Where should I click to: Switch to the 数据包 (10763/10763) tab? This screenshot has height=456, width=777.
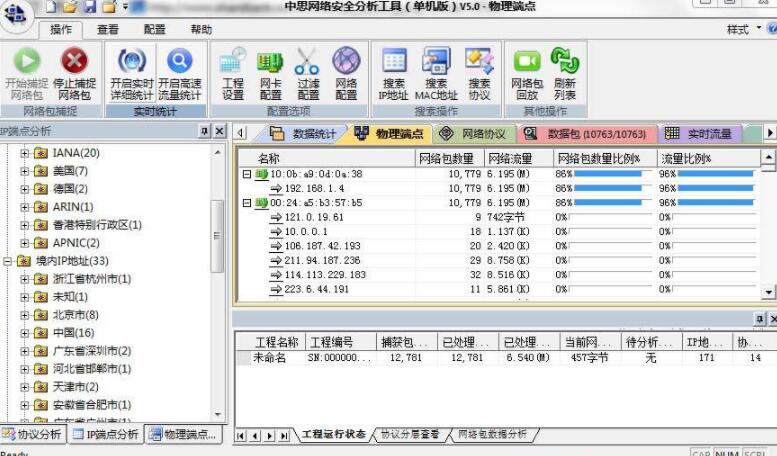pyautogui.click(x=587, y=133)
